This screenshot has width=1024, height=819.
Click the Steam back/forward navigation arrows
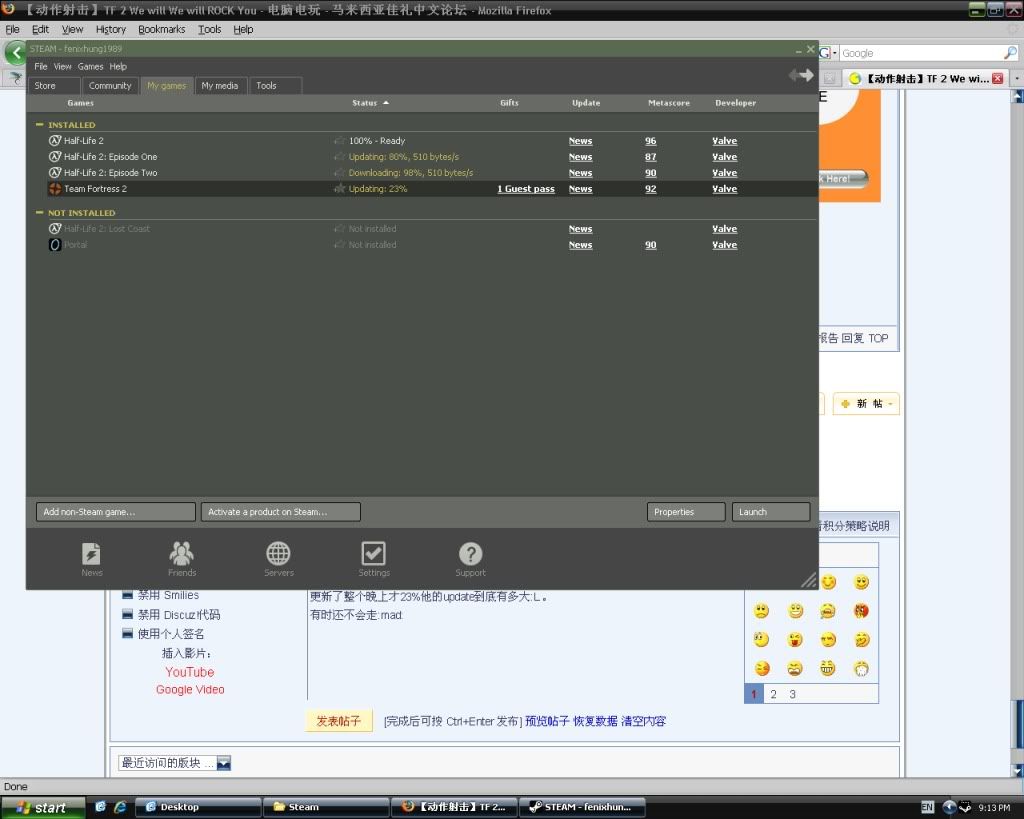801,75
